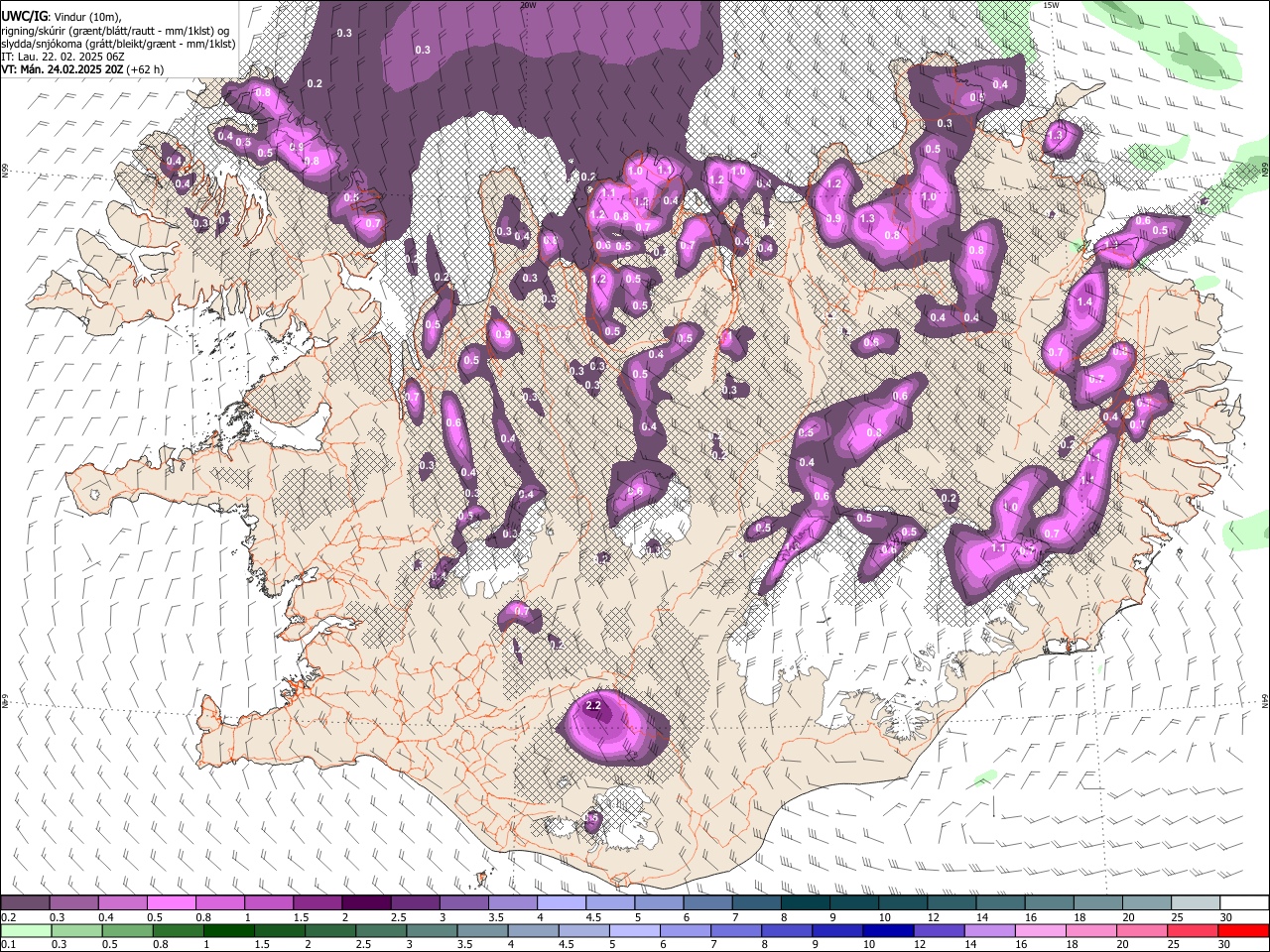Viewport: 1270px width, 952px height.
Task: Click the "0.1" label in the lower legend
Action: point(8,944)
